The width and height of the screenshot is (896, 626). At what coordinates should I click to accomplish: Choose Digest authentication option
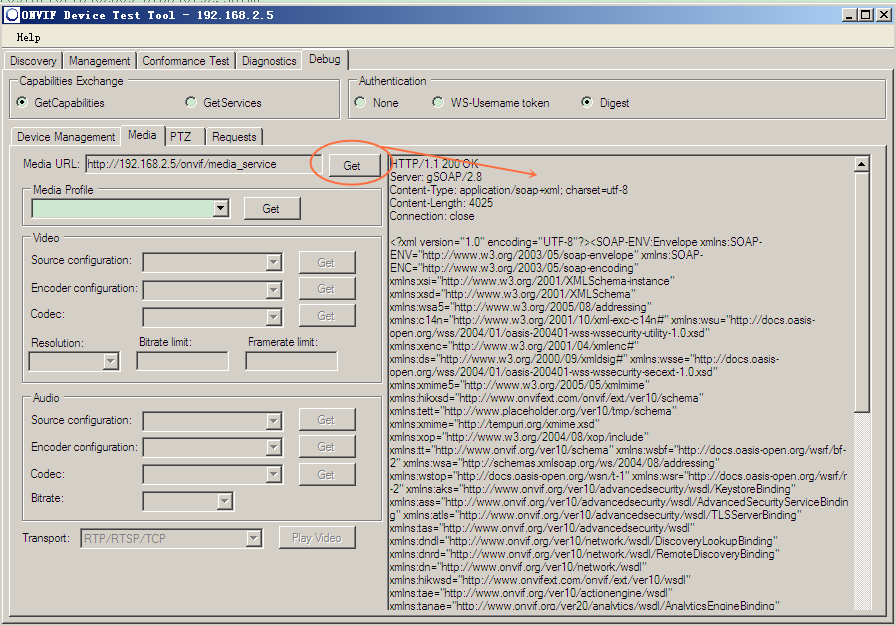point(587,102)
